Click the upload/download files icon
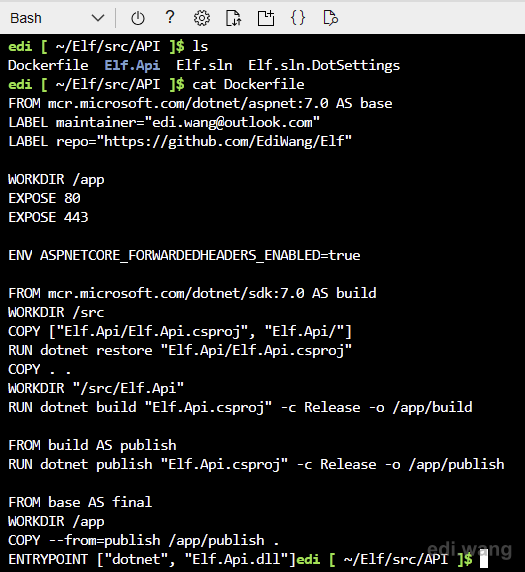Image resolution: width=525 pixels, height=572 pixels. click(233, 18)
